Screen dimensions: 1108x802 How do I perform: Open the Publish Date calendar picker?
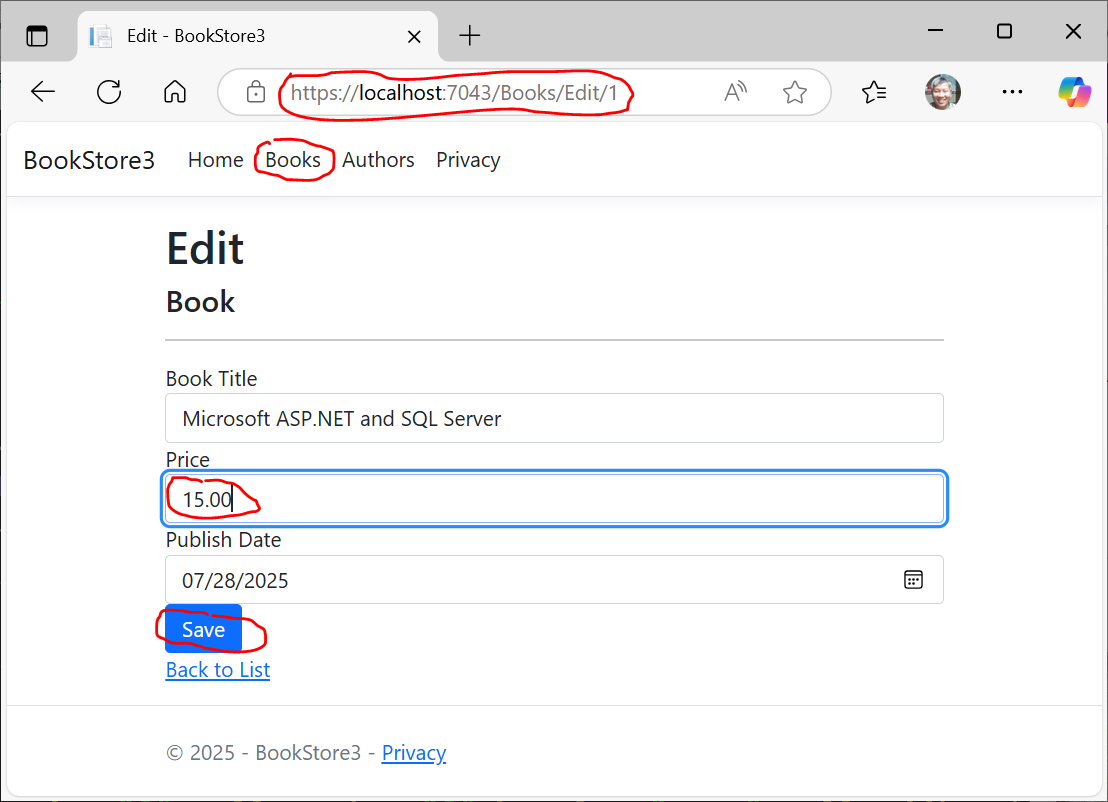click(x=913, y=579)
